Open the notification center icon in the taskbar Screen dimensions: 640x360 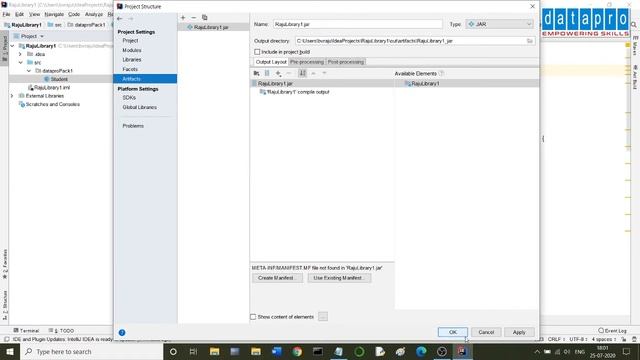coord(627,351)
